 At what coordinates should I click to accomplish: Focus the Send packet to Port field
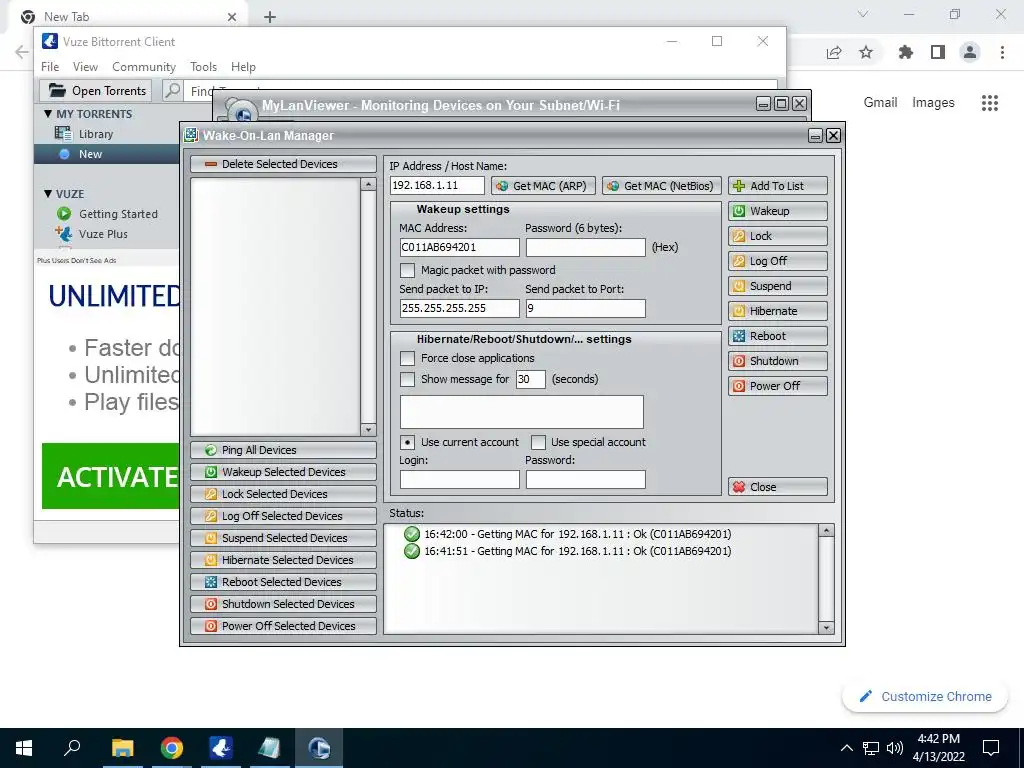(586, 308)
